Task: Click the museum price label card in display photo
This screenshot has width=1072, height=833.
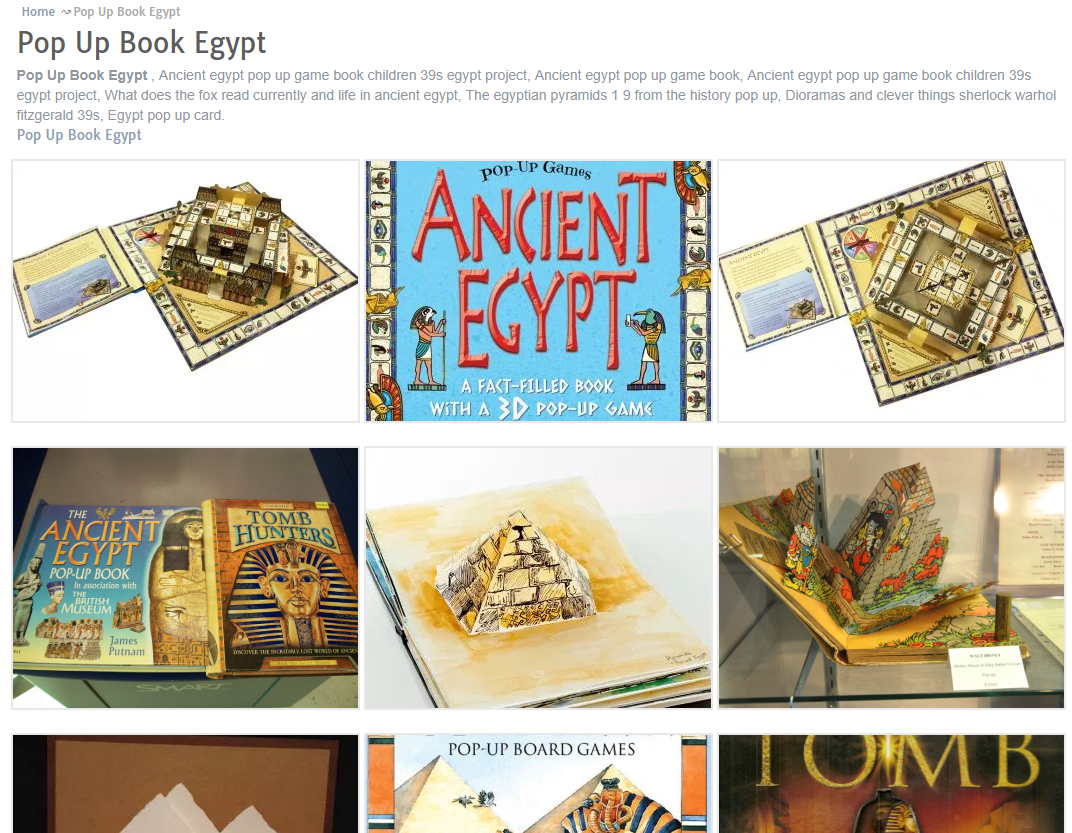Action: coord(988,667)
